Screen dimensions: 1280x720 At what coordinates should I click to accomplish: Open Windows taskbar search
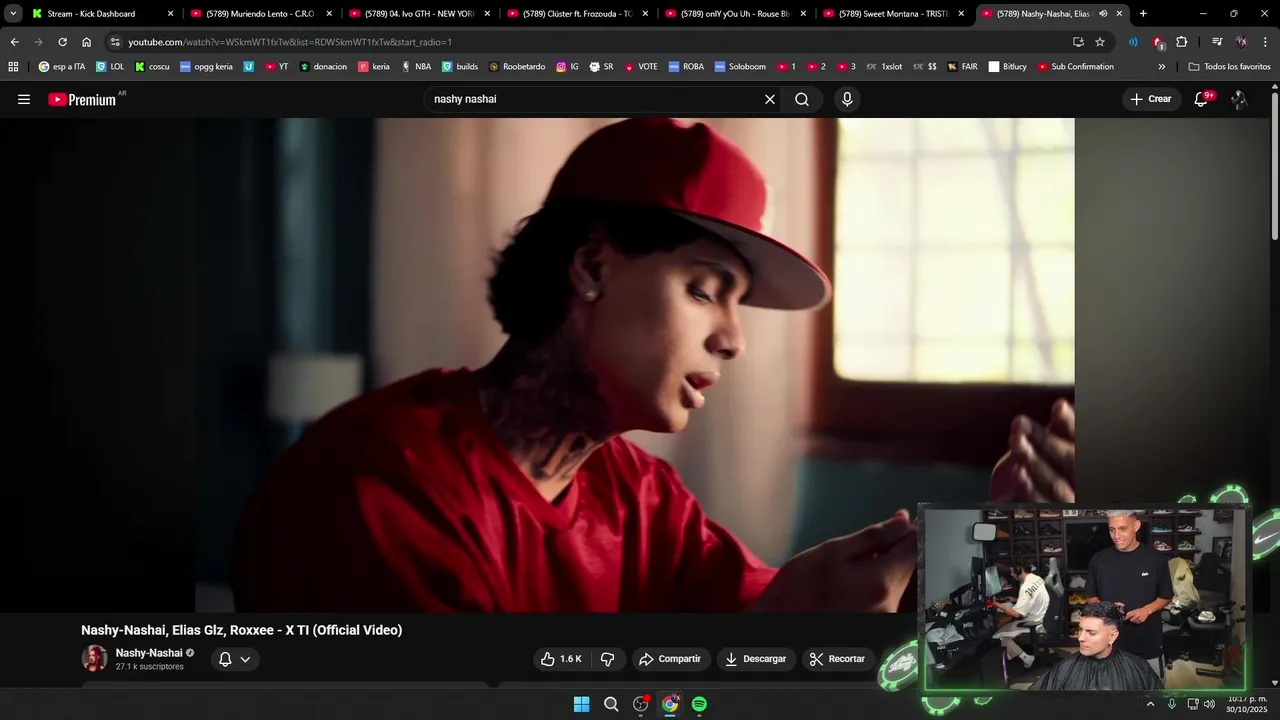pyautogui.click(x=611, y=704)
